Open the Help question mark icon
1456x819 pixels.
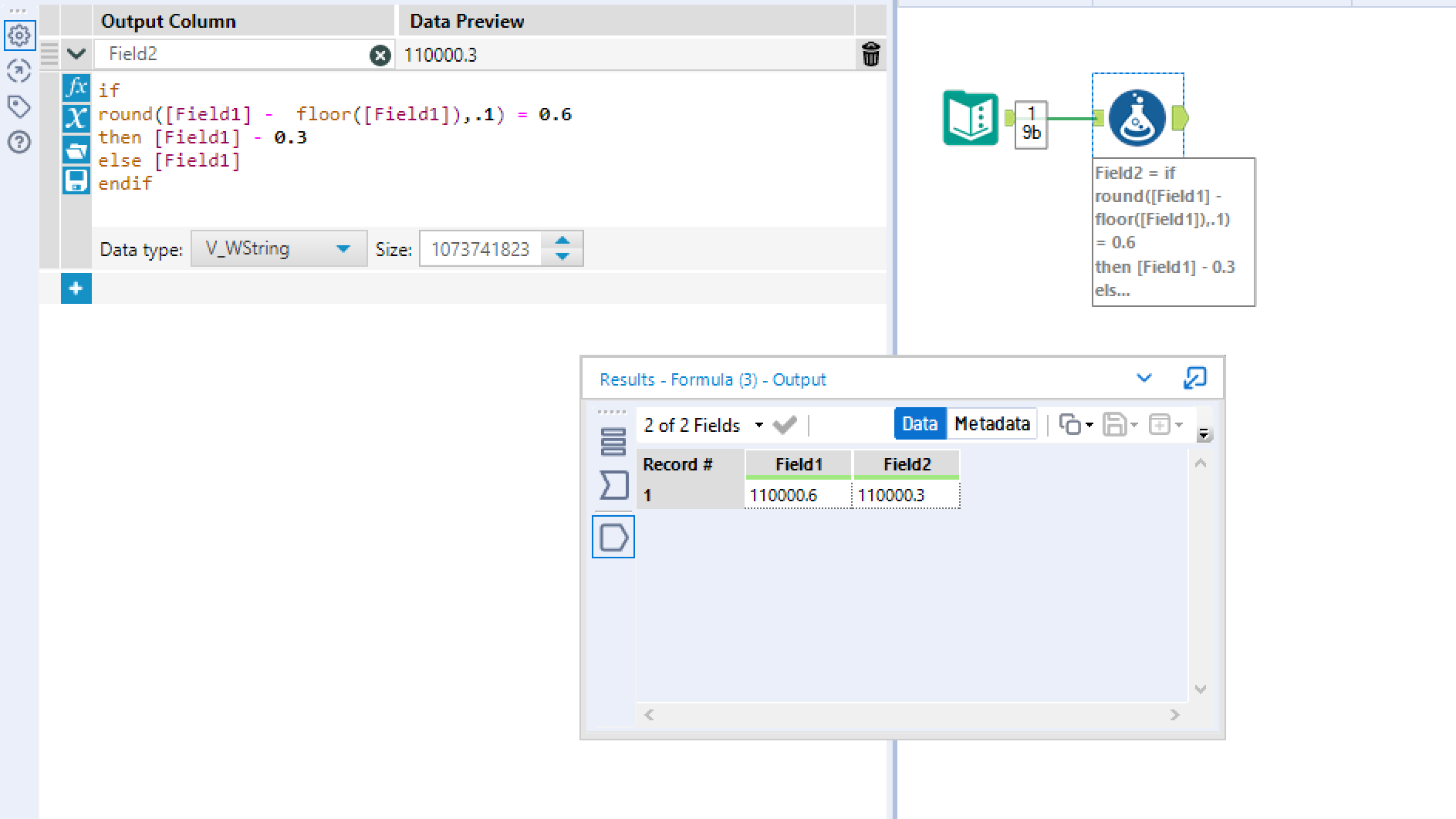pos(19,142)
